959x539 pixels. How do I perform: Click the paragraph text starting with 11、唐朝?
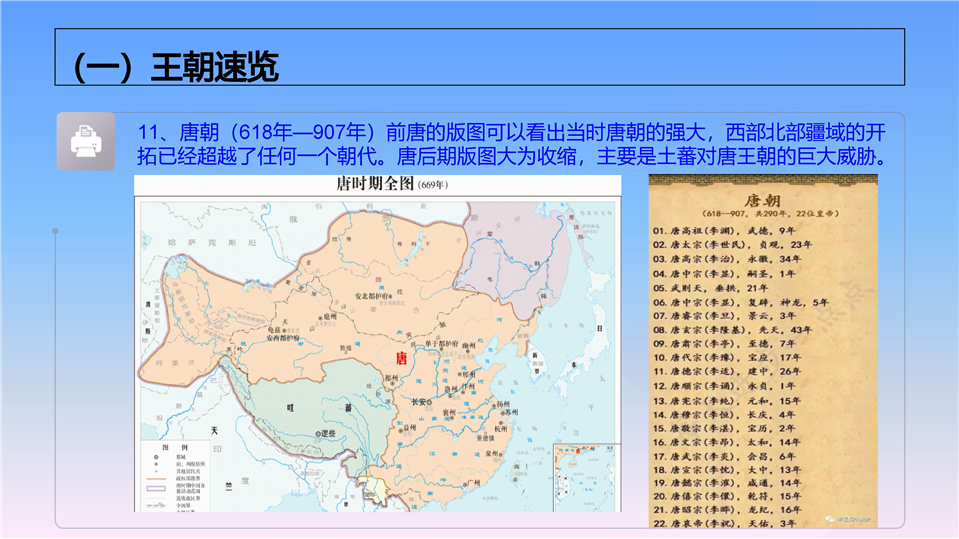[x=510, y=145]
